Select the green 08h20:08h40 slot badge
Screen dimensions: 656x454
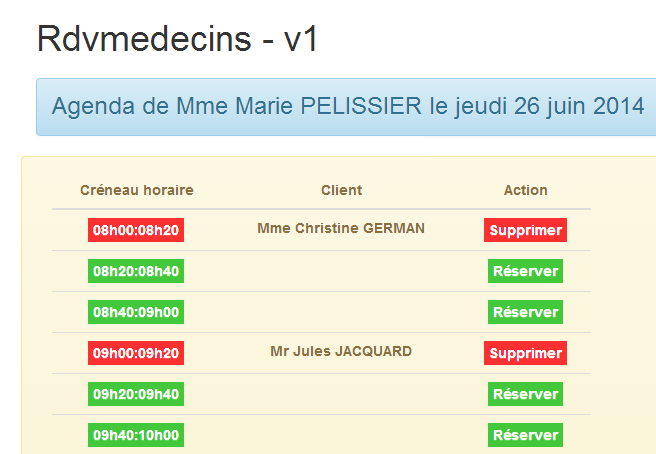tap(136, 271)
